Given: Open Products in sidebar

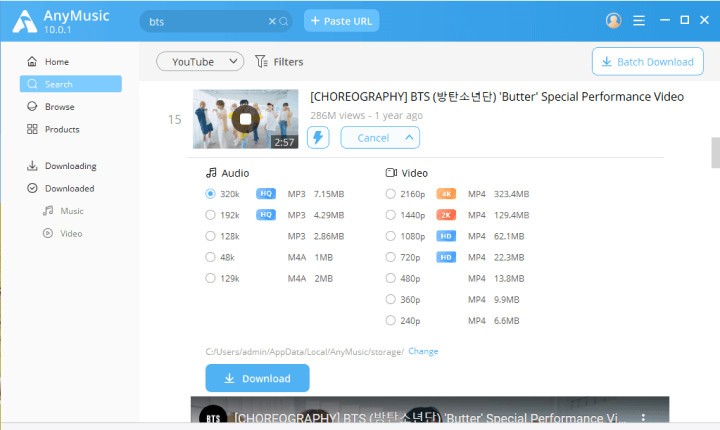Looking at the screenshot, I should 71,129.
